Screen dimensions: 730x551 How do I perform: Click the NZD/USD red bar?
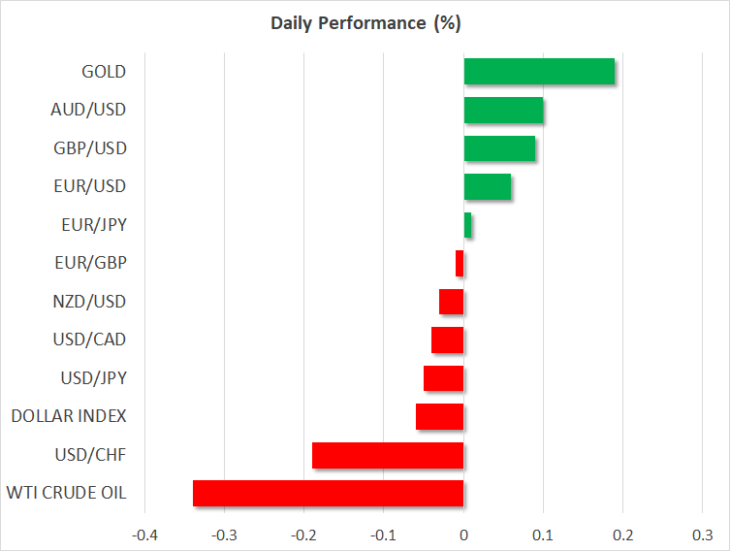[x=451, y=302]
